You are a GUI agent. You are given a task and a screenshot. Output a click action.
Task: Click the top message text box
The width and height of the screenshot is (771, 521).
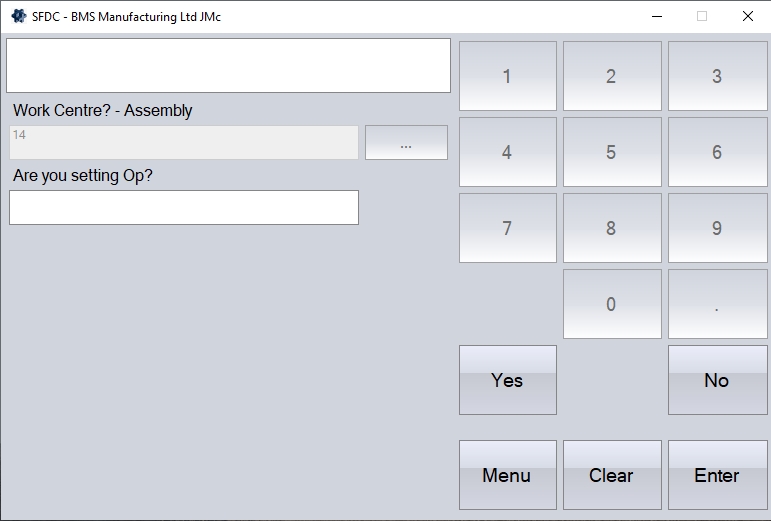click(229, 66)
